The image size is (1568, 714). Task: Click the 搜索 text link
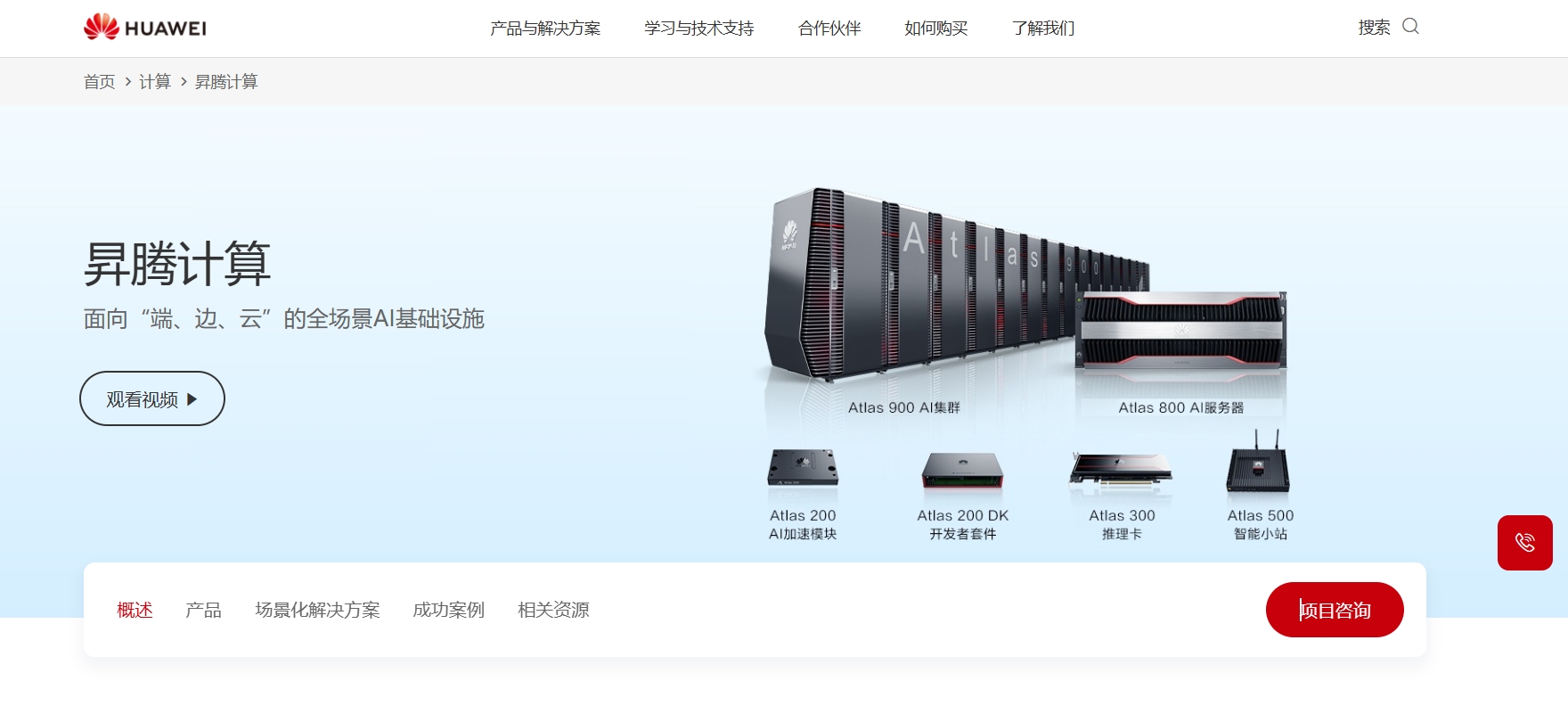click(1374, 28)
